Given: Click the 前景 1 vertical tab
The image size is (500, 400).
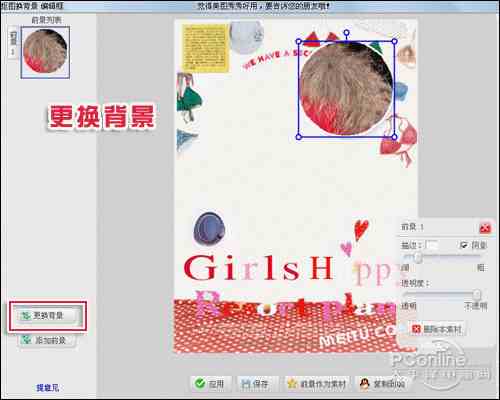Looking at the screenshot, I should tap(13, 43).
